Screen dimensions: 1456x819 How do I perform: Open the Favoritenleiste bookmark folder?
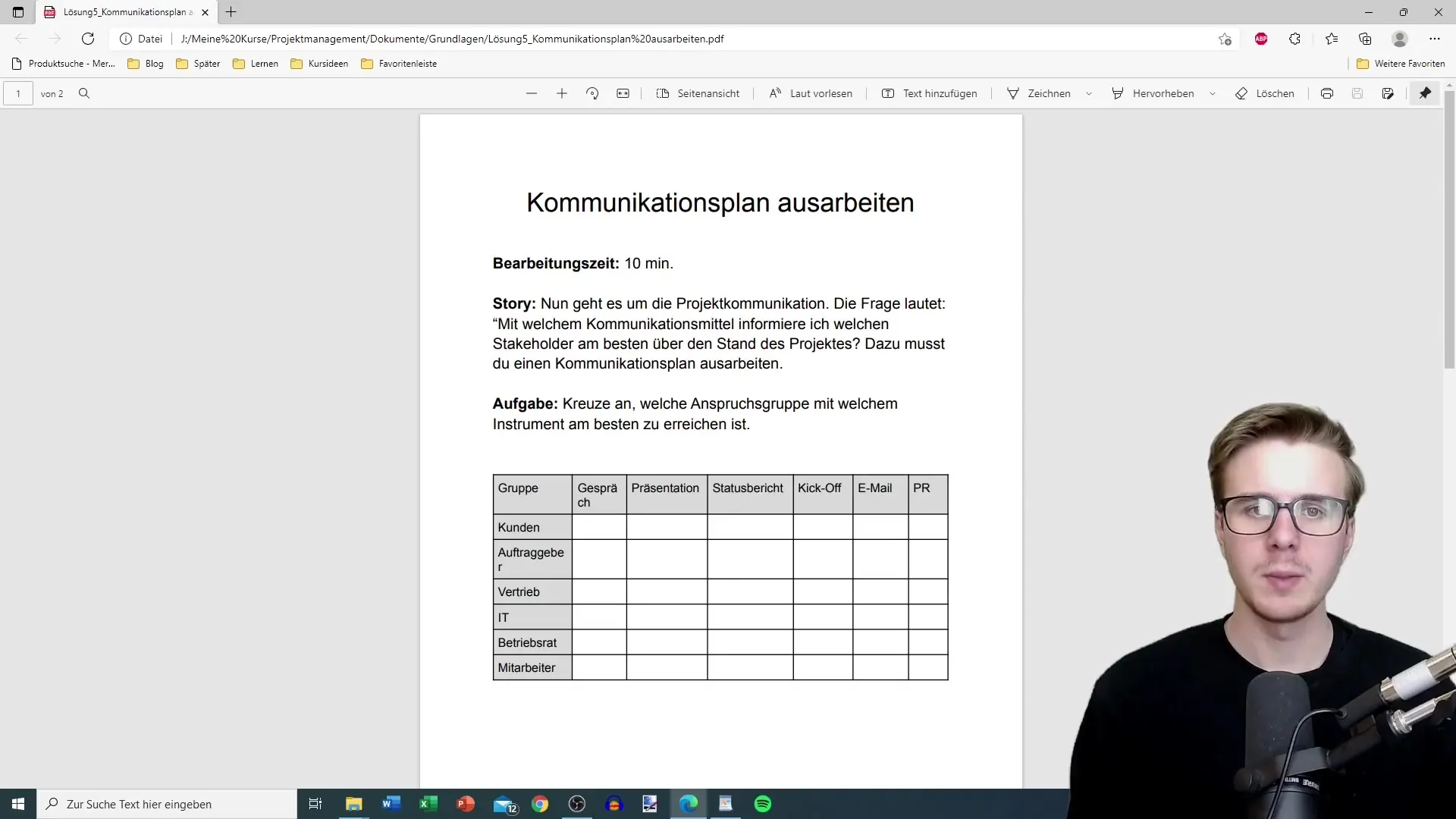pyautogui.click(x=399, y=64)
